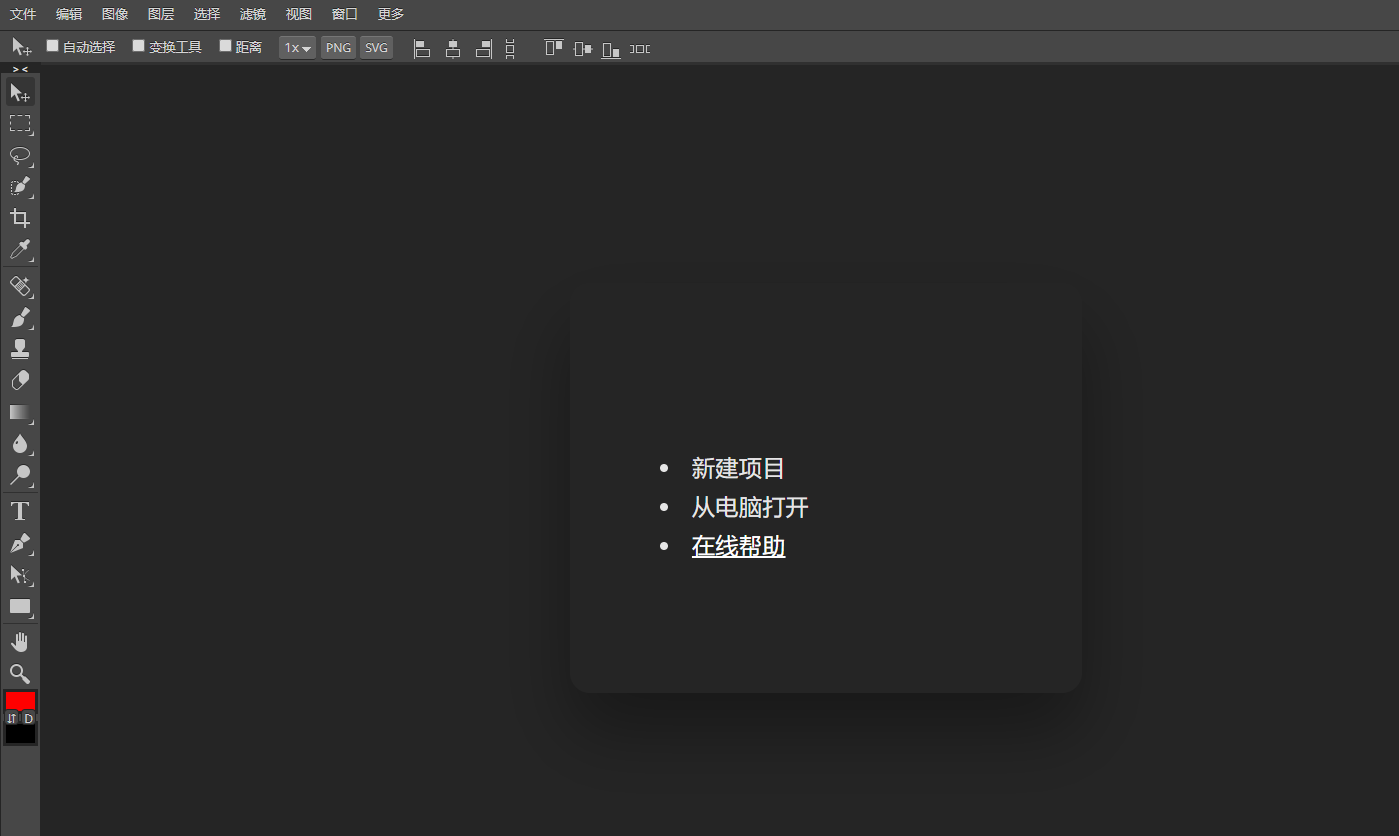Image resolution: width=1399 pixels, height=836 pixels.
Task: Select the Quick Selection brush tool
Action: 20,187
